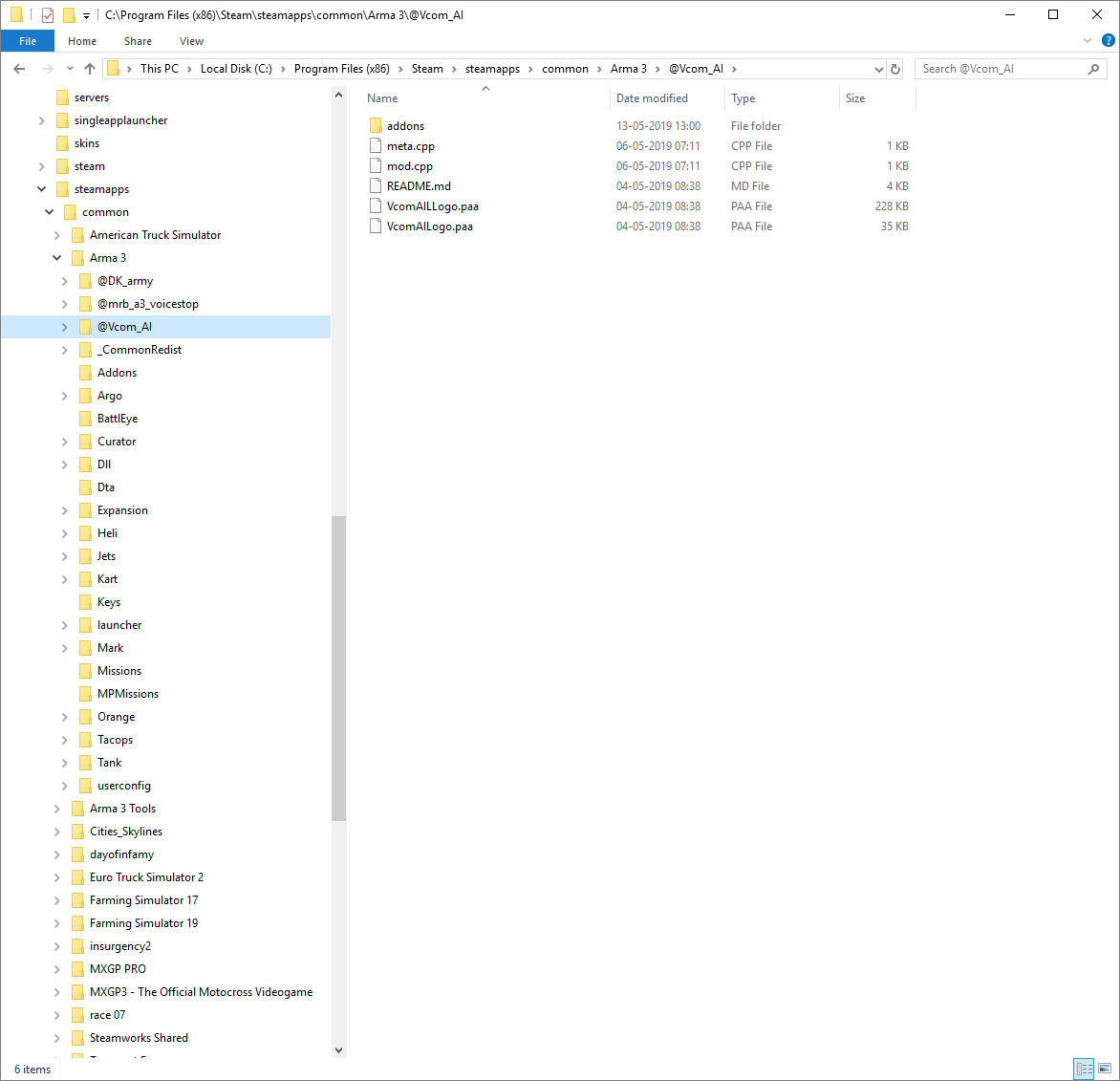
Task: Click the Properties quick access icon
Action: pyautogui.click(x=47, y=14)
